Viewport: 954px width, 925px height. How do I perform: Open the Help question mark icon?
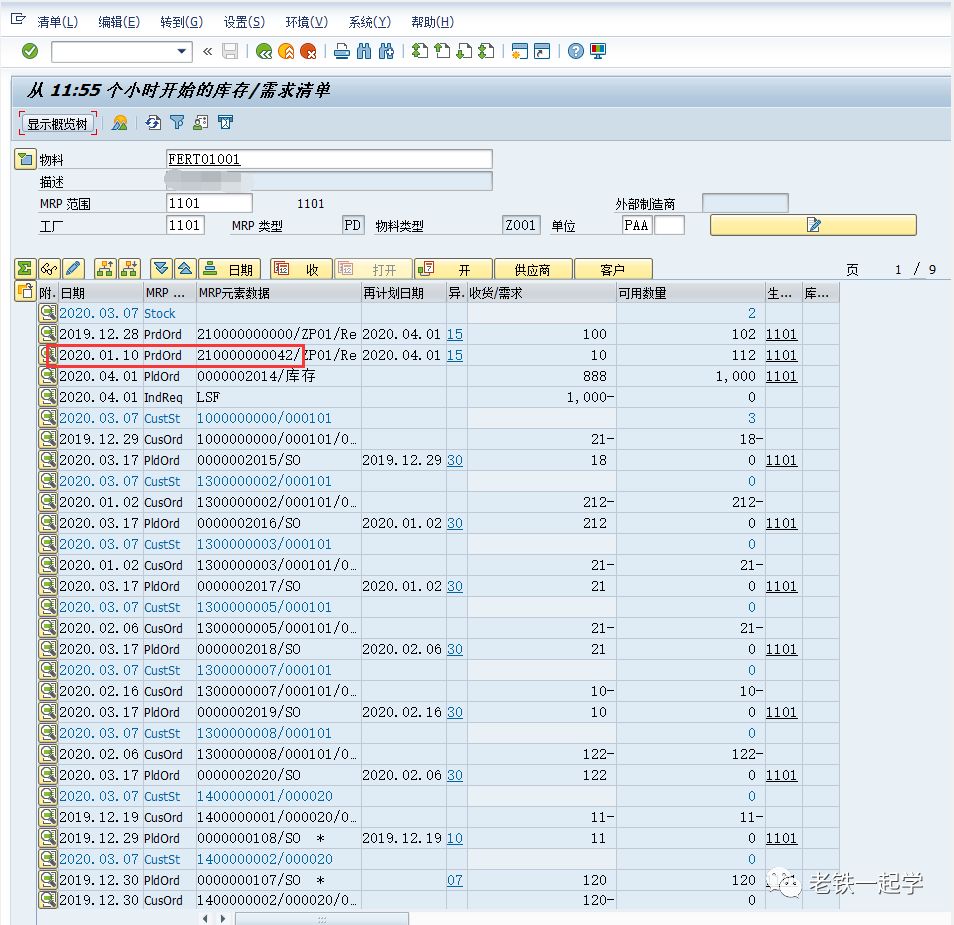(576, 52)
